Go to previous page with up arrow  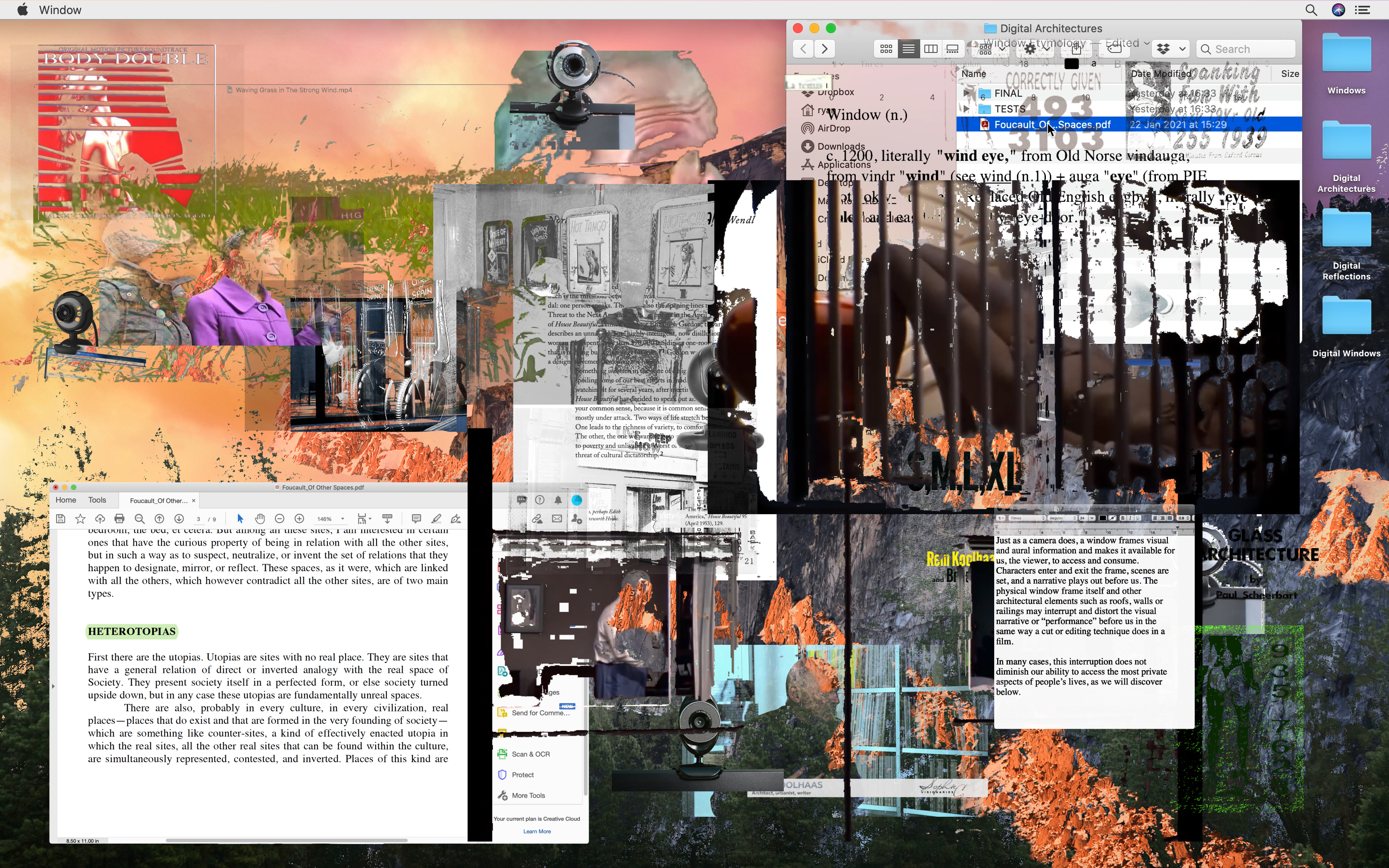[x=160, y=519]
